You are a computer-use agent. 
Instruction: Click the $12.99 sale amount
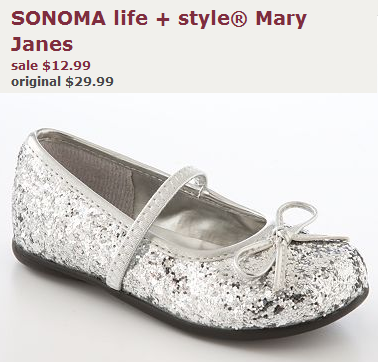66,65
